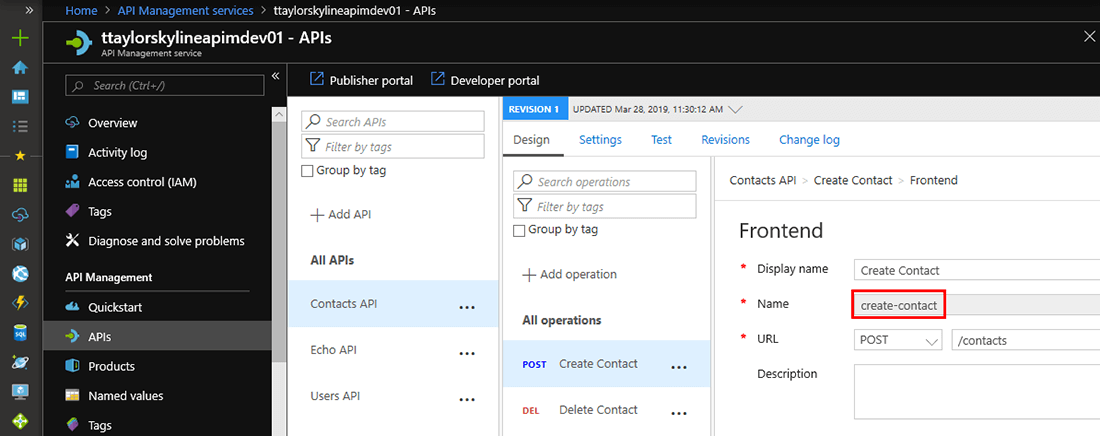Switch to the Settings tab

point(601,140)
